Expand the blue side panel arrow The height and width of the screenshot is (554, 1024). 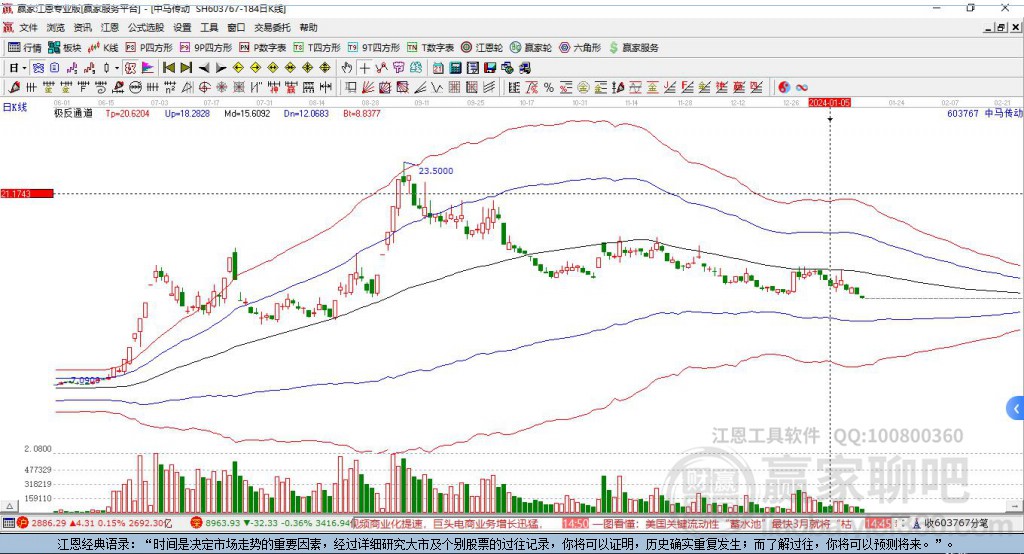click(x=1016, y=409)
